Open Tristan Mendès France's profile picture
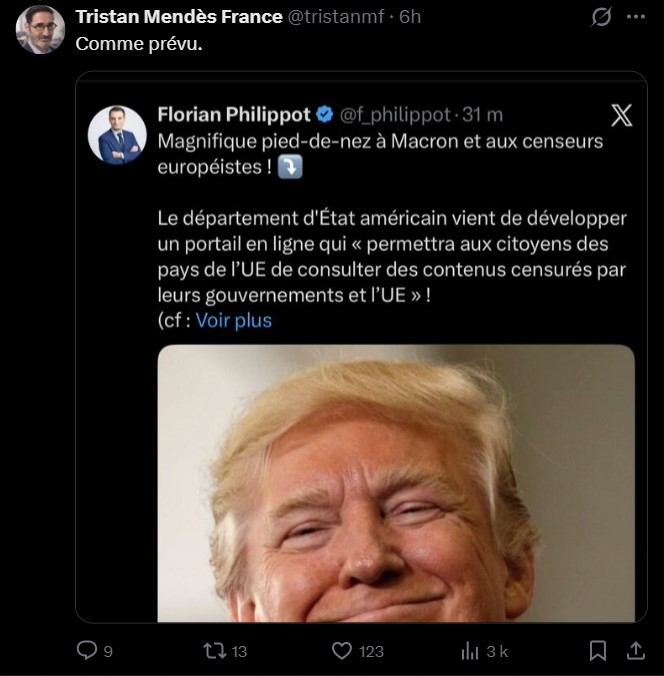 (x=40, y=29)
